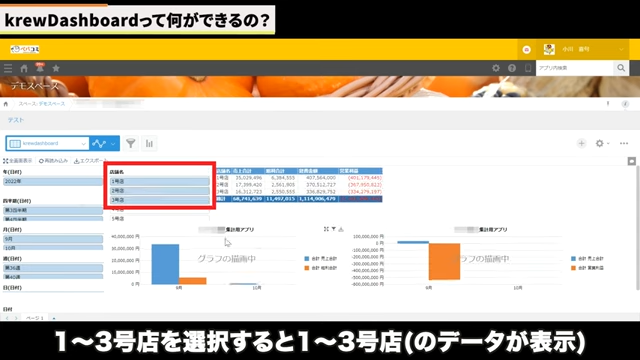Expand the left chart to full size
The height and width of the screenshot is (360, 640).
[326, 229]
